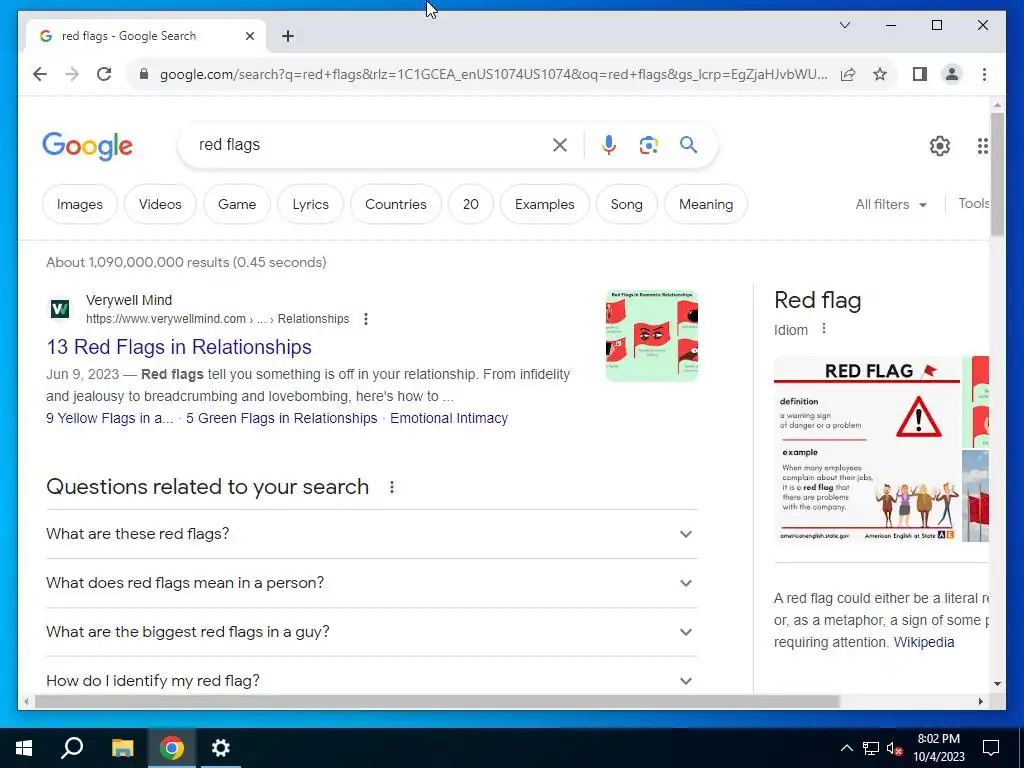The width and height of the screenshot is (1024, 768).
Task: Expand How do I identify my red flag?
Action: click(x=372, y=680)
